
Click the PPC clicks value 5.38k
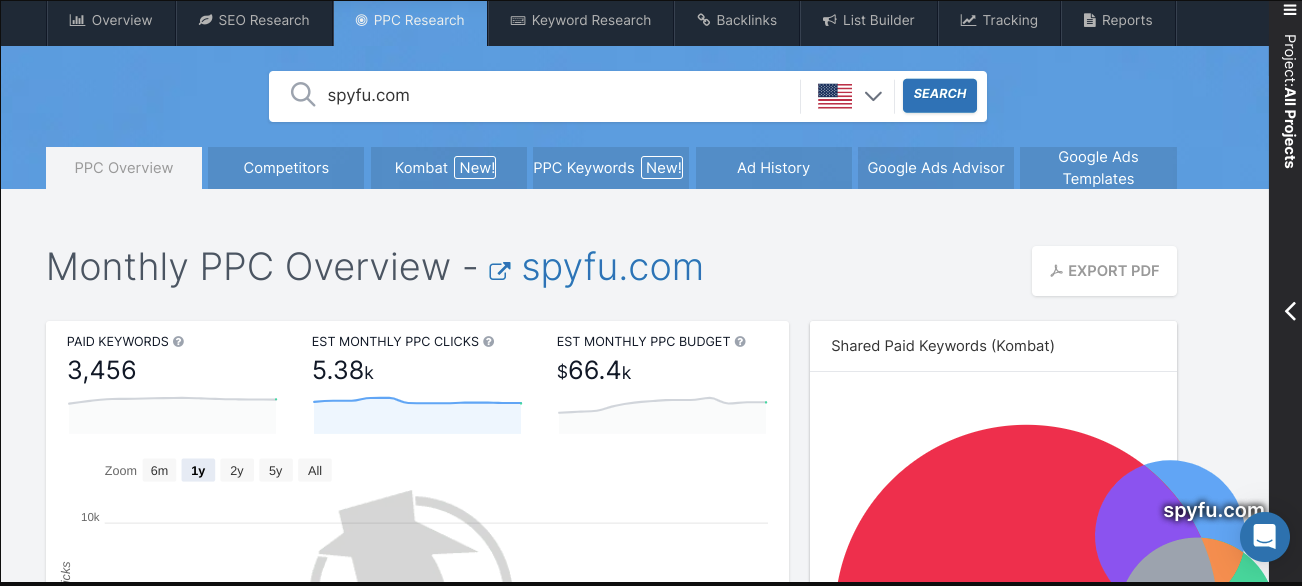[x=343, y=371]
